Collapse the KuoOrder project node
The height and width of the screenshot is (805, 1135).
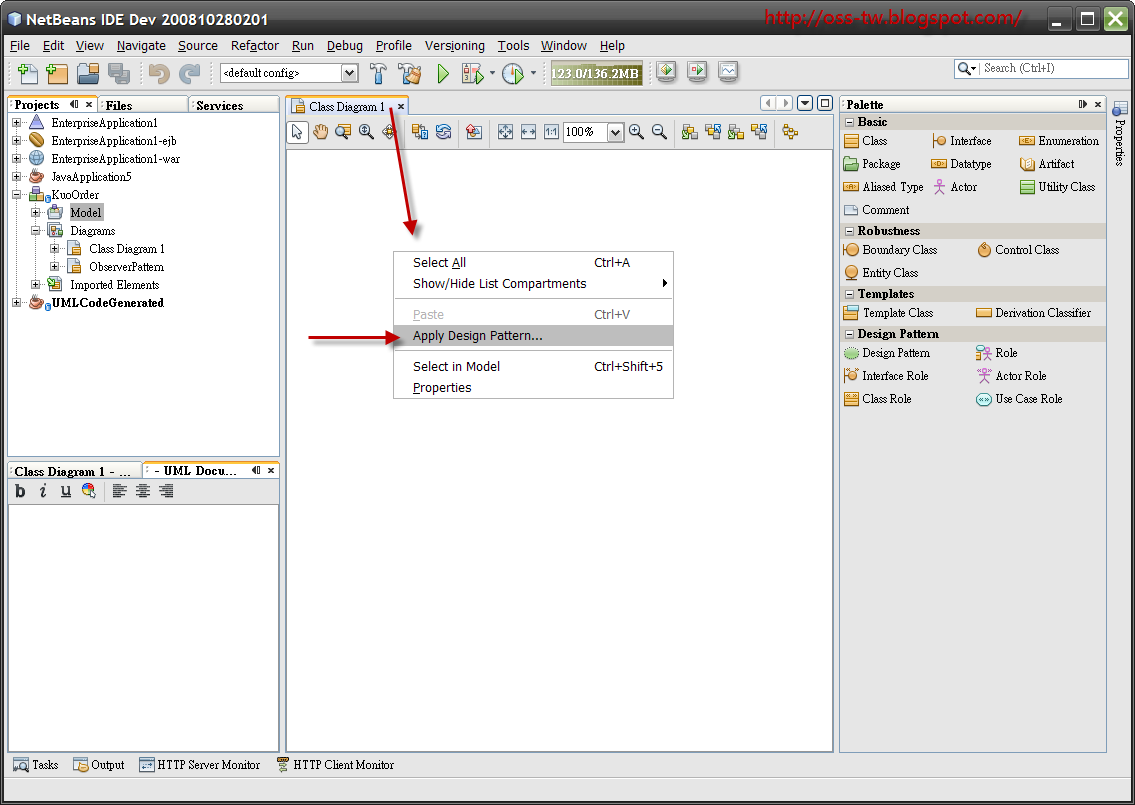[x=17, y=195]
